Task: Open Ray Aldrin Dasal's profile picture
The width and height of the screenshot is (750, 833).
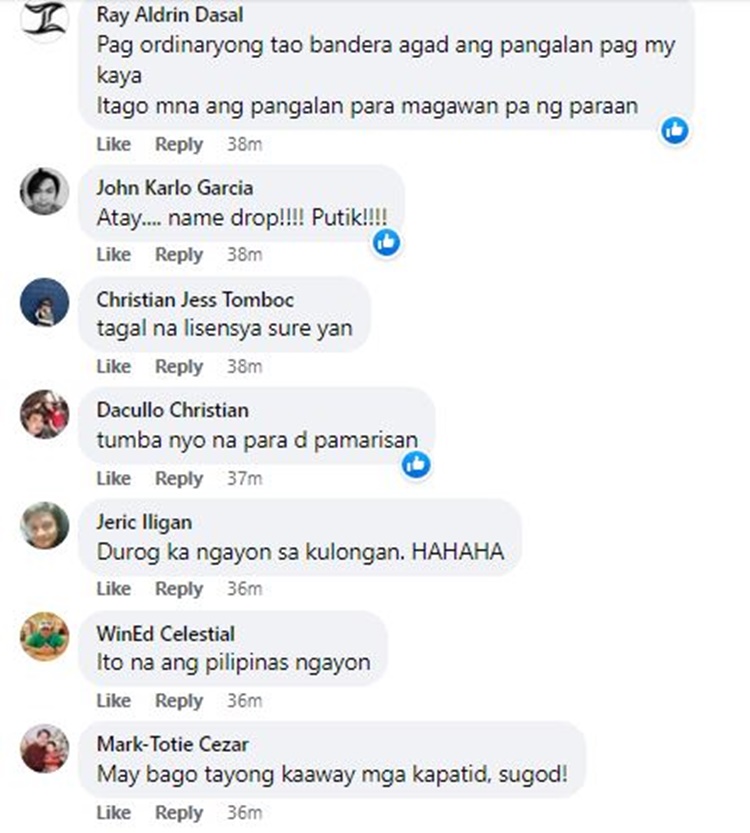Action: pyautogui.click(x=45, y=19)
